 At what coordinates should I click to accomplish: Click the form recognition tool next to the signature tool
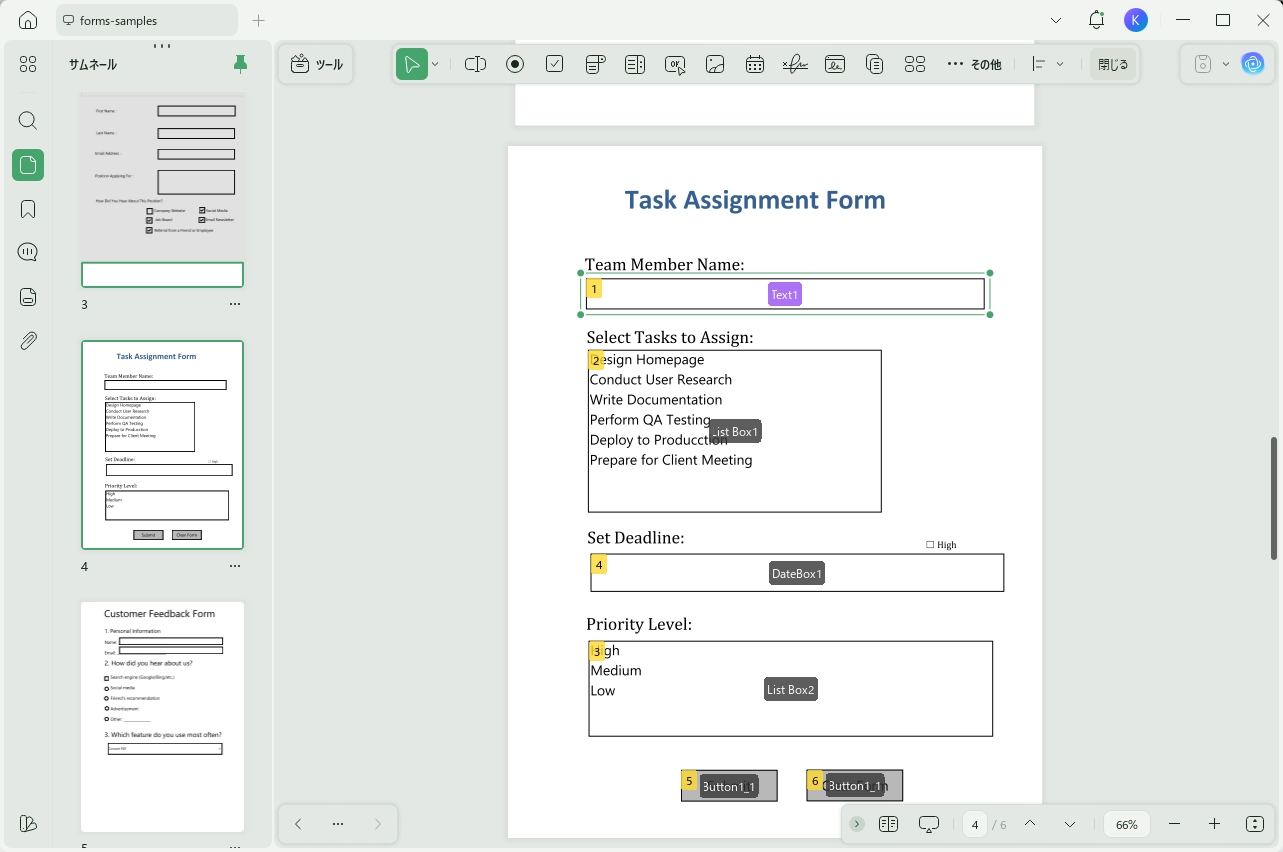[835, 64]
